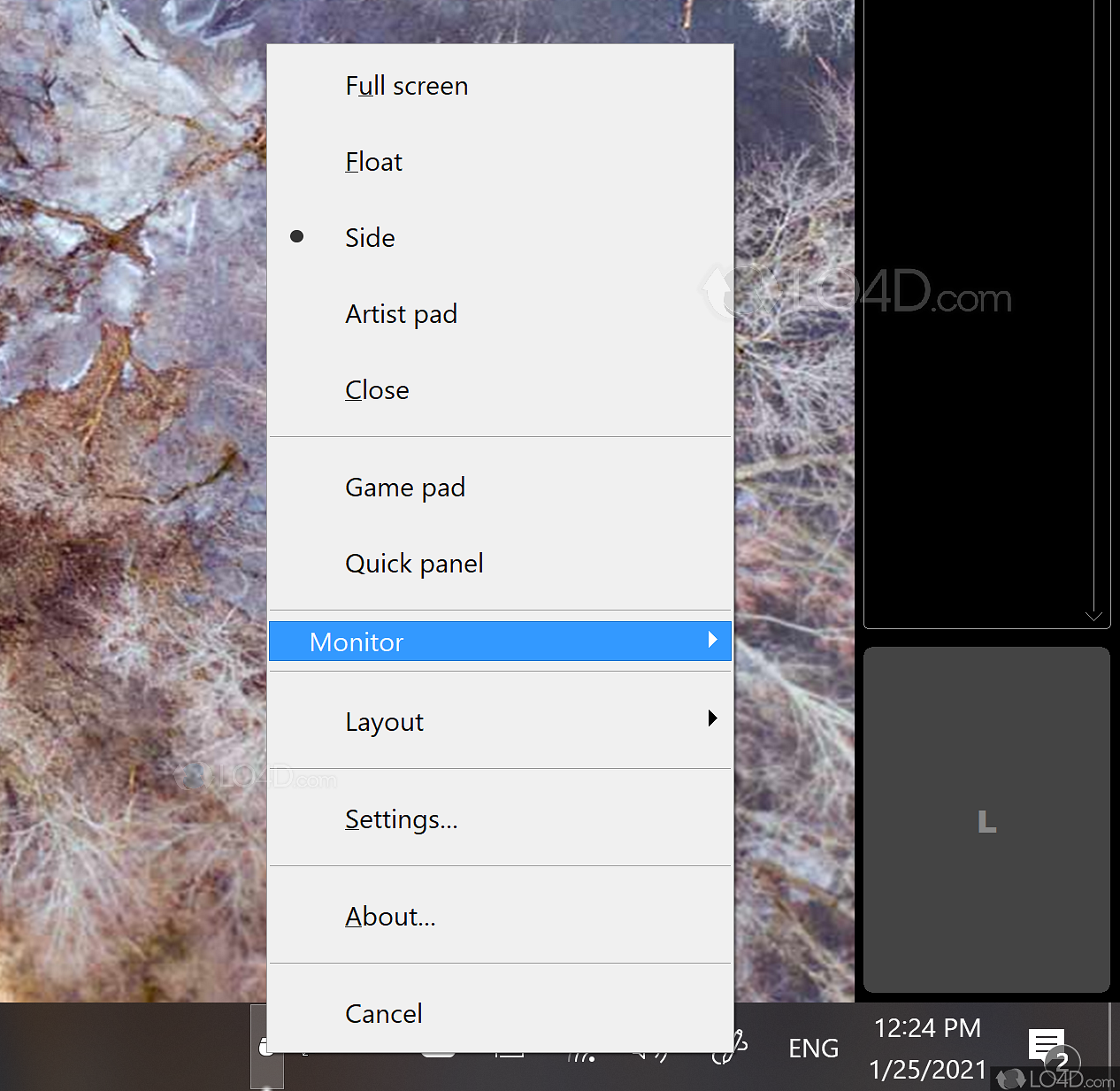Screen dimensions: 1120x1091
Task: Click the gray panel labeled L
Action: [x=986, y=820]
